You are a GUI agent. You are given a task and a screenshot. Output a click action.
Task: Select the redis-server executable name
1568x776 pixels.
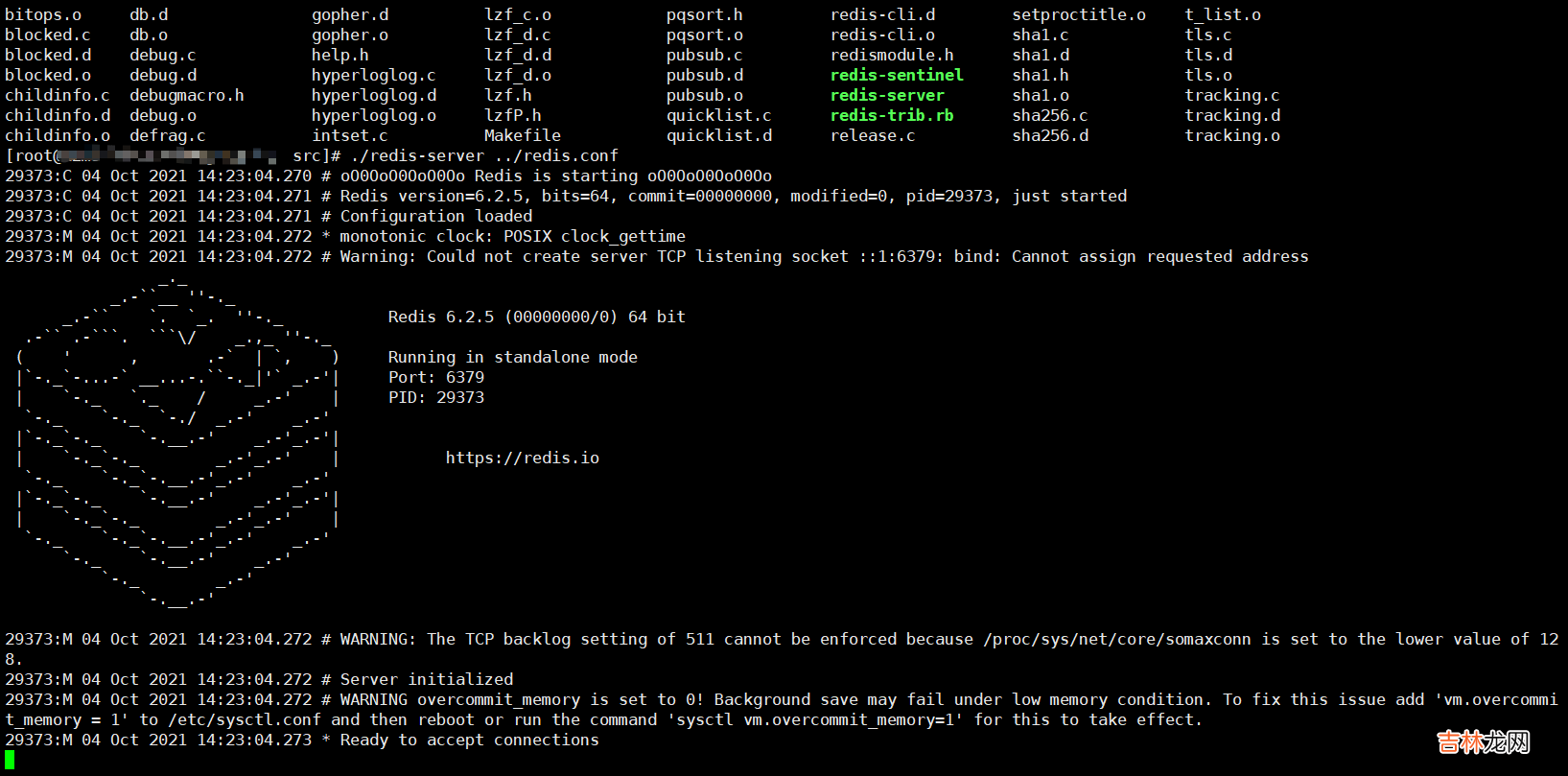887,95
